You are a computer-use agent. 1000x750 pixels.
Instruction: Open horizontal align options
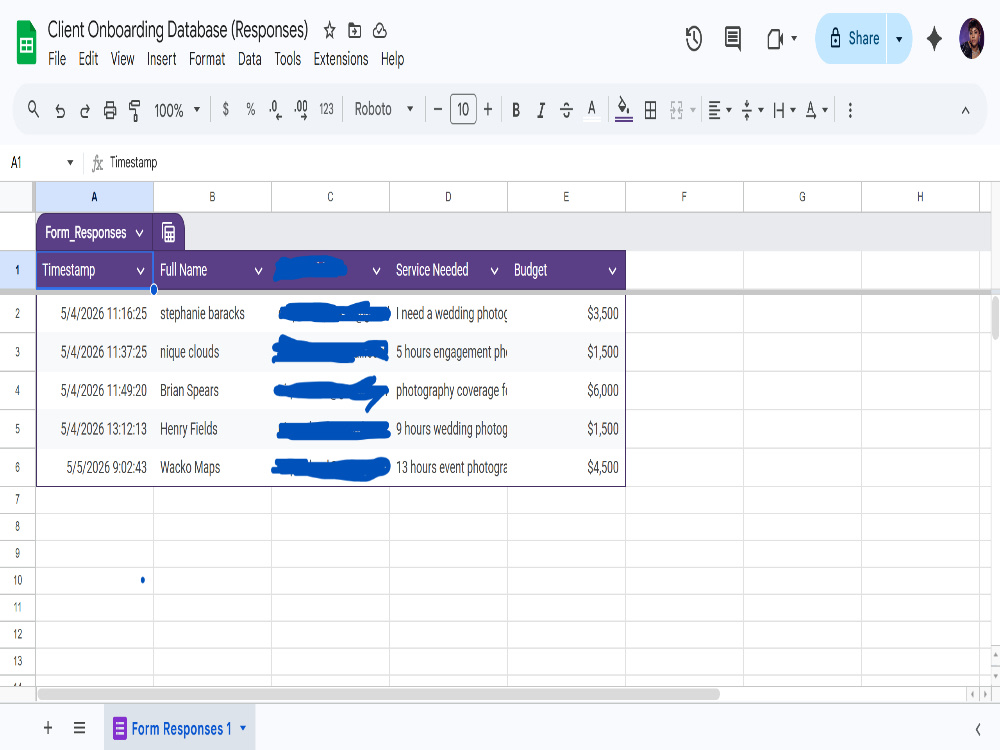click(719, 110)
